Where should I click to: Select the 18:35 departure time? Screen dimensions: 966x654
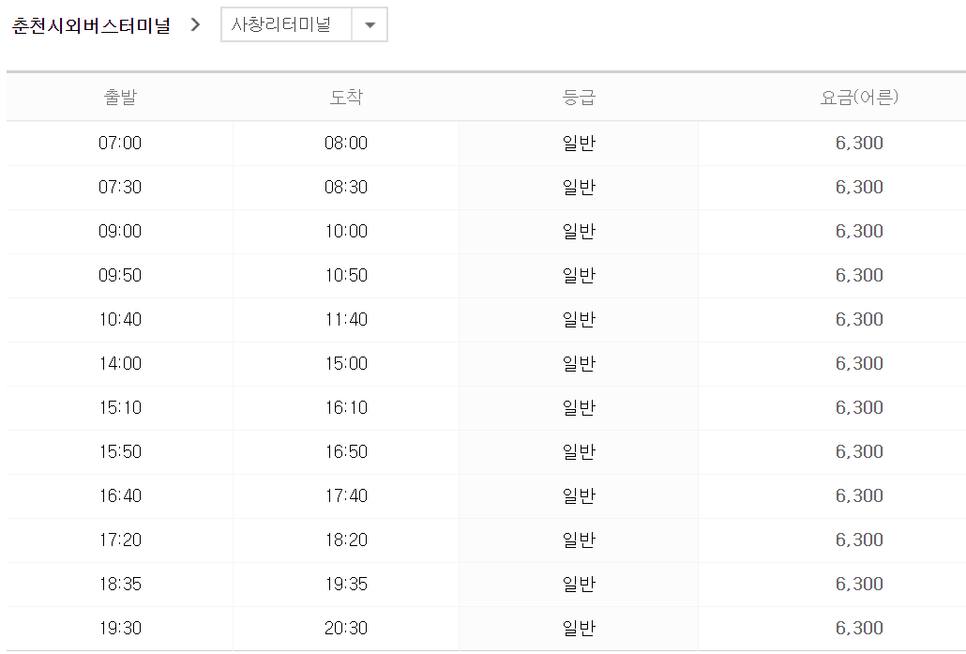[120, 583]
